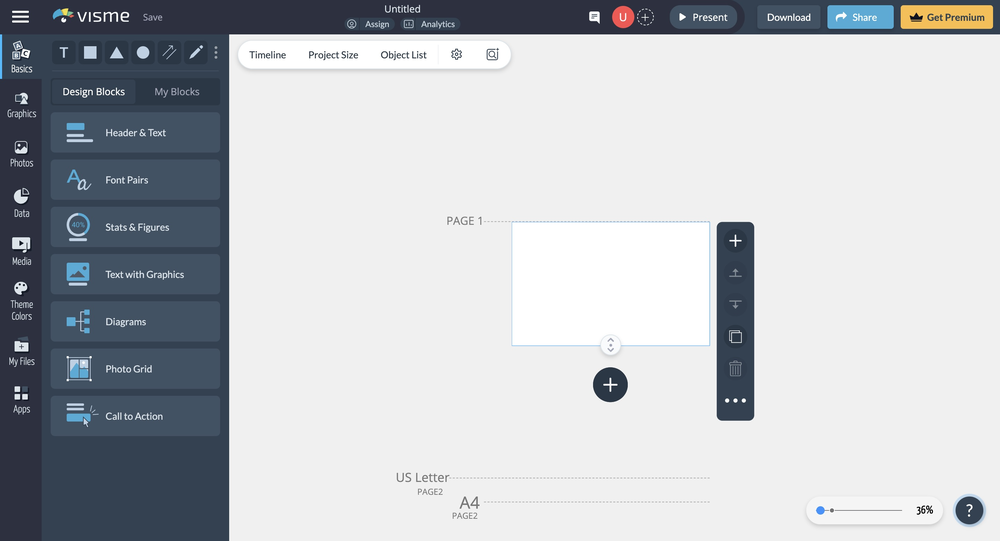Click Save next to Visme logo
This screenshot has height=541, width=1000.
[152, 17]
